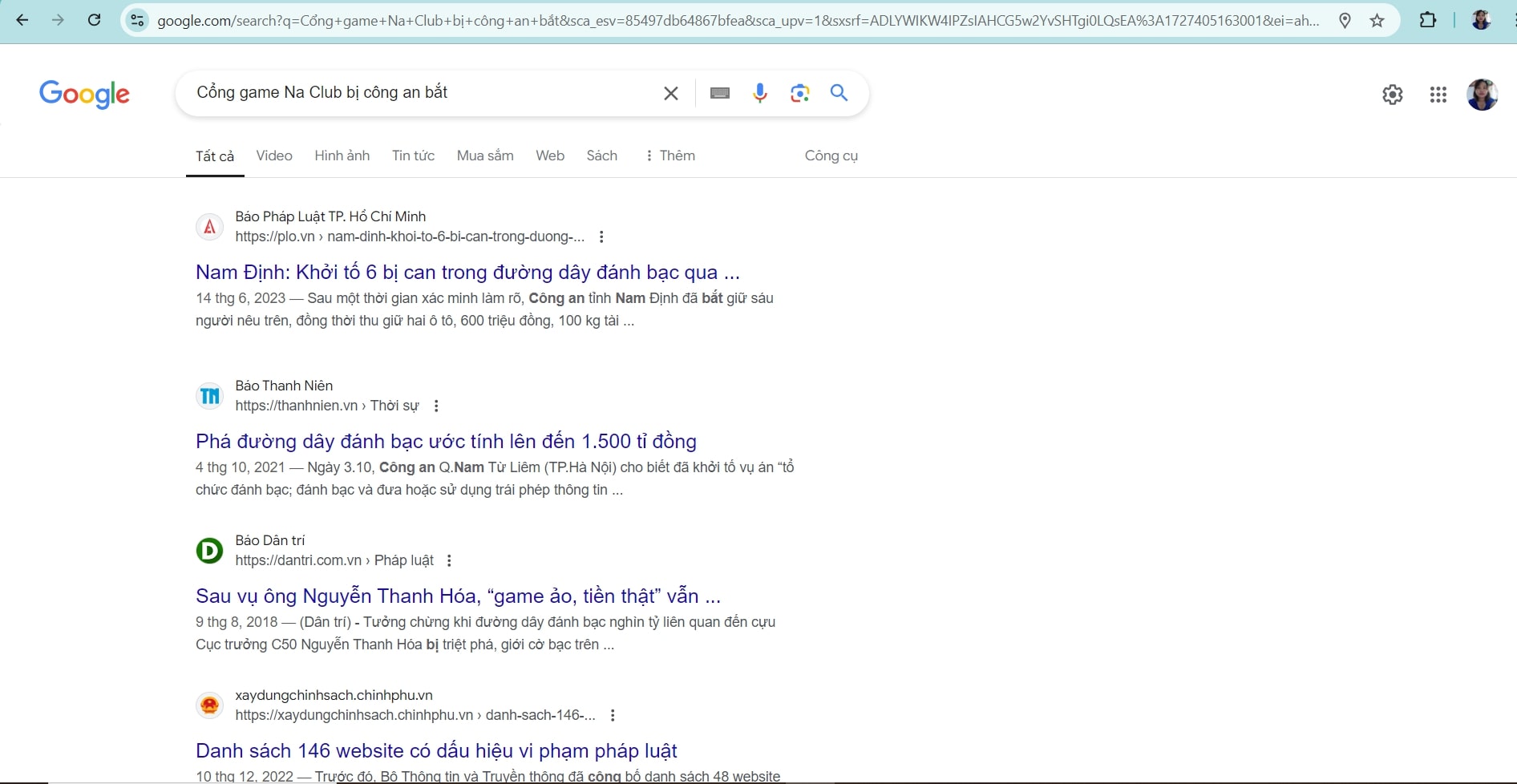Screen dimensions: 1517x784
Task: Switch to the Hình ảnh tab
Action: [342, 156]
